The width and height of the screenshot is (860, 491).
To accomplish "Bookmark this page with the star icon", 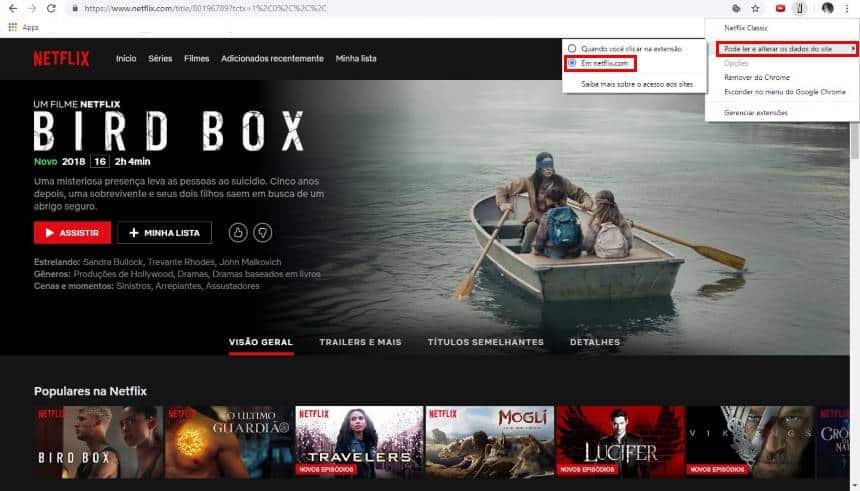I will (x=755, y=8).
